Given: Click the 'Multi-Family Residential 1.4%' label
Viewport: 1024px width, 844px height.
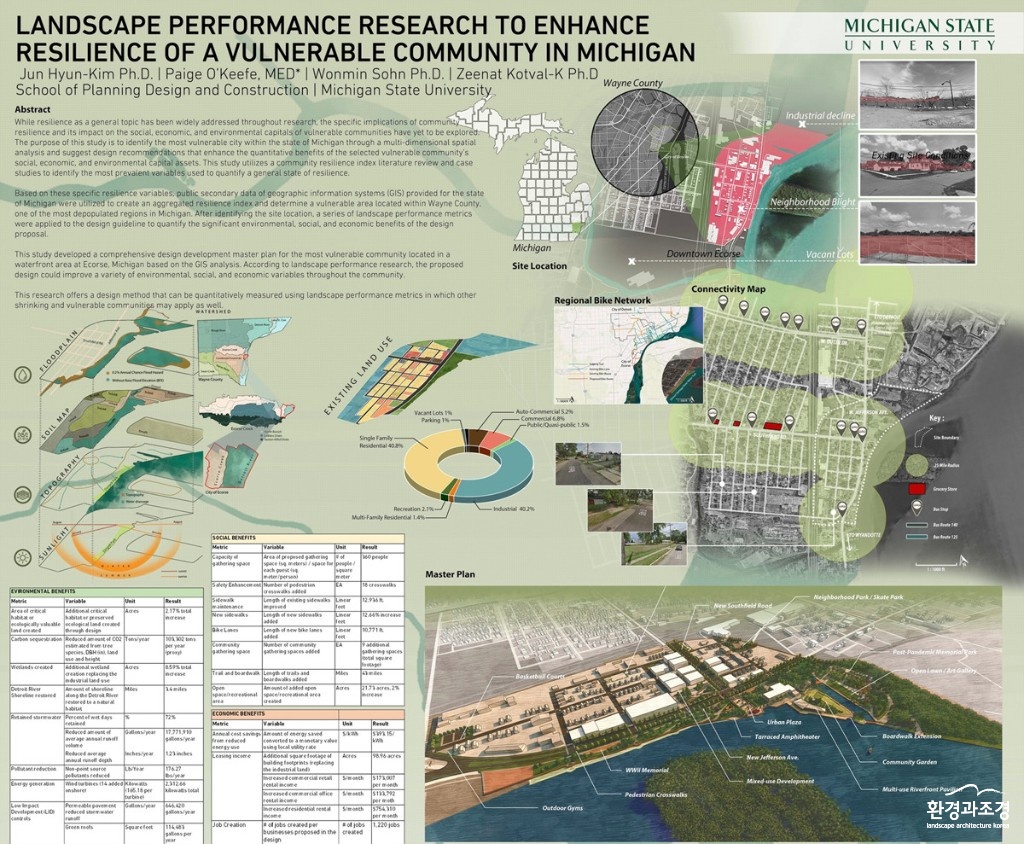Looking at the screenshot, I should tap(388, 517).
